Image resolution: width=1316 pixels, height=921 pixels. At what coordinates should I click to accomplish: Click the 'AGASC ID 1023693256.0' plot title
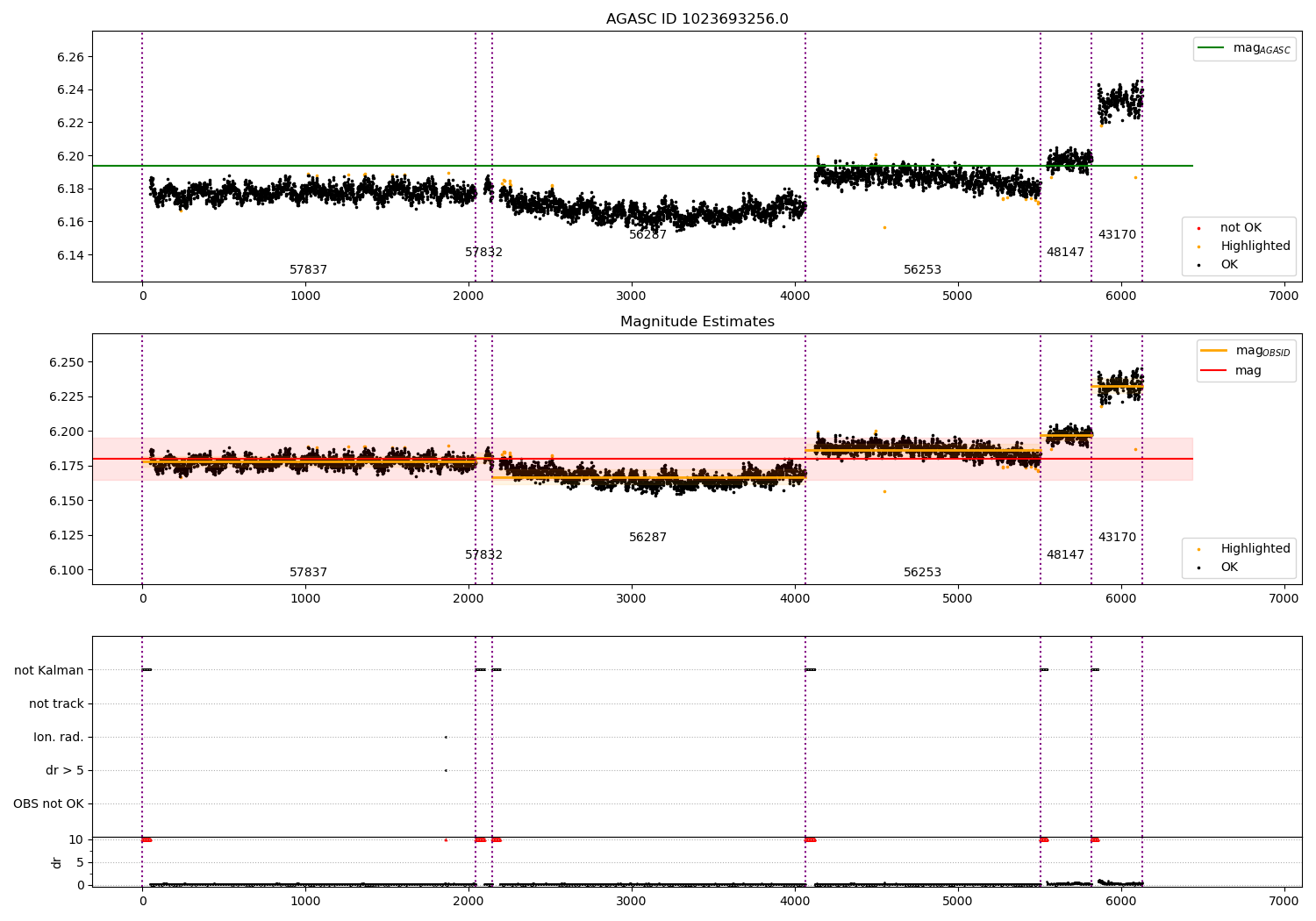[697, 19]
